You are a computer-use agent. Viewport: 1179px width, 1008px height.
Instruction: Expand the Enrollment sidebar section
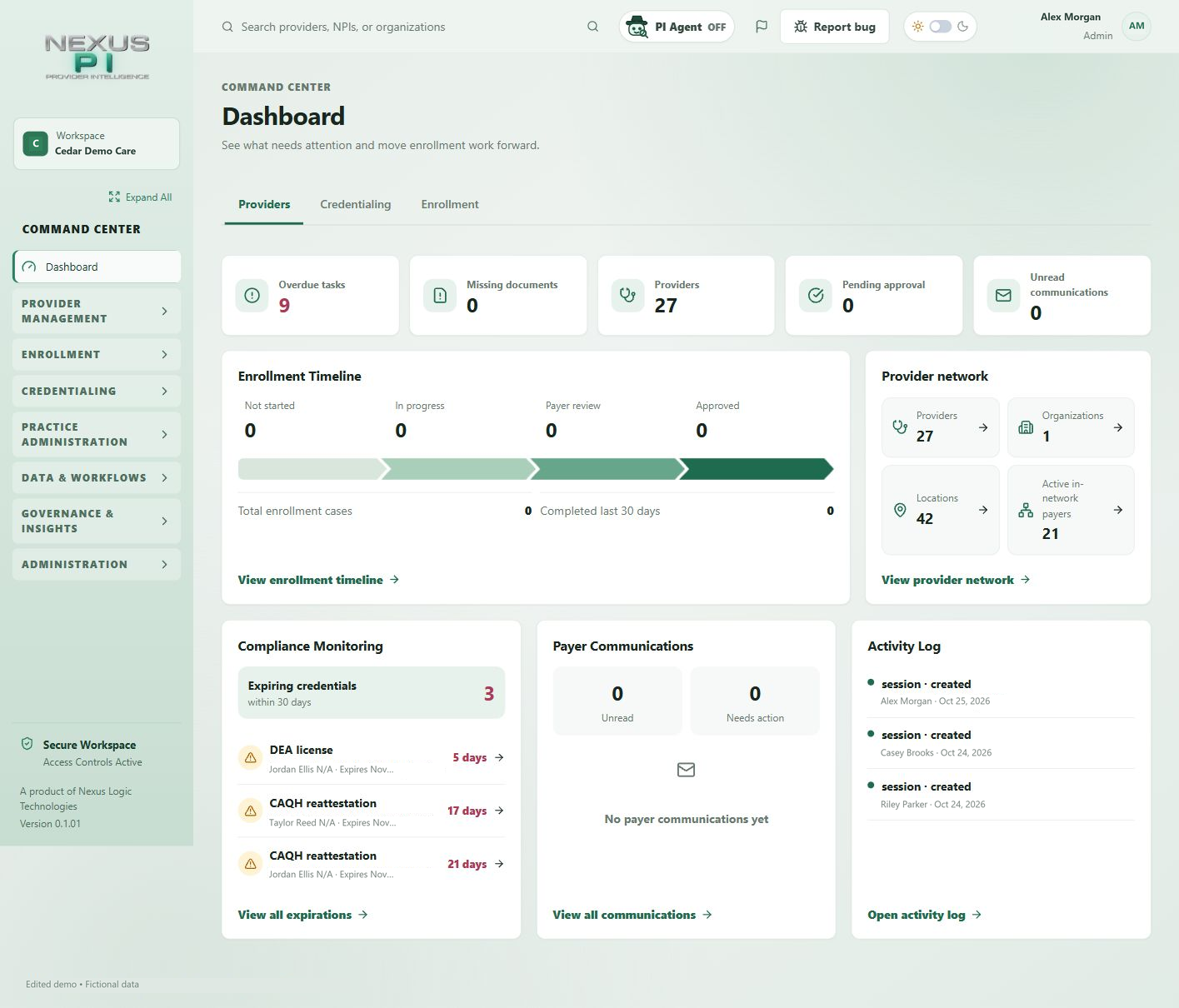[97, 355]
